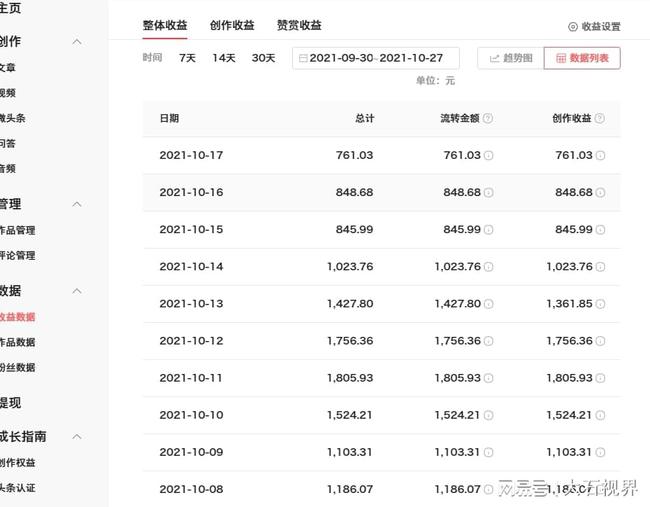Collapse the 数据 sidebar section

(77, 291)
